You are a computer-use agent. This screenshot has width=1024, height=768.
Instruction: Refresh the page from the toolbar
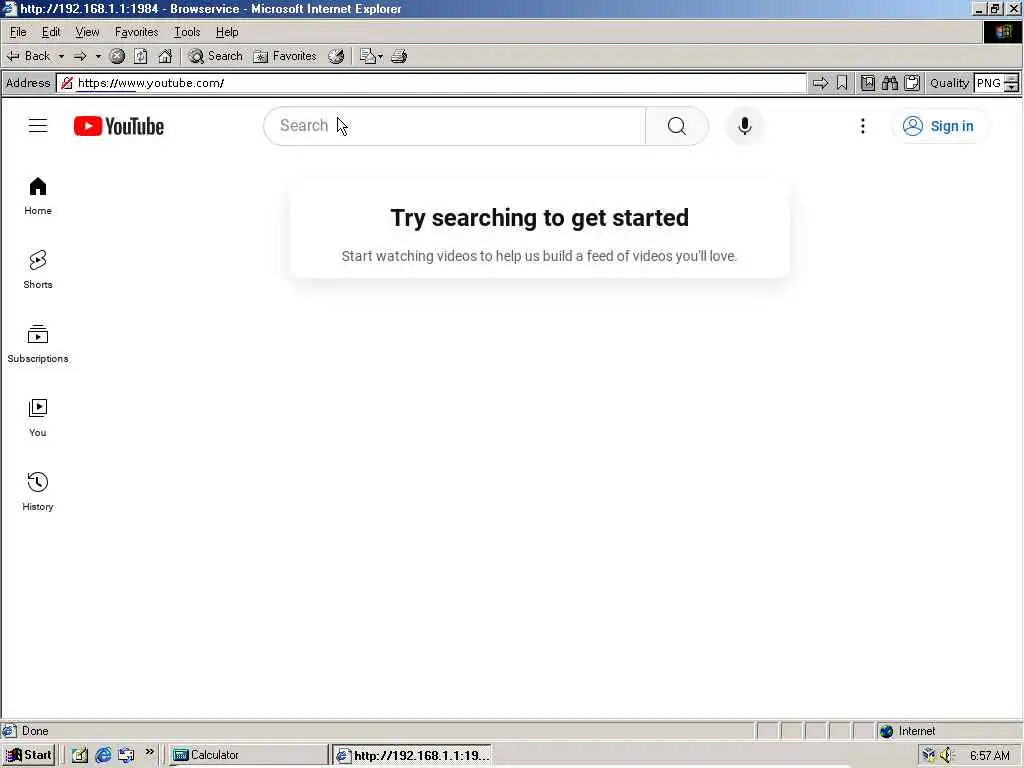[x=141, y=56]
